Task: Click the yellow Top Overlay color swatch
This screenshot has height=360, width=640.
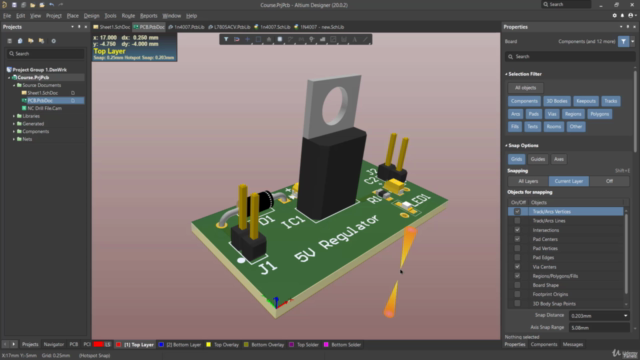Action: [x=209, y=344]
